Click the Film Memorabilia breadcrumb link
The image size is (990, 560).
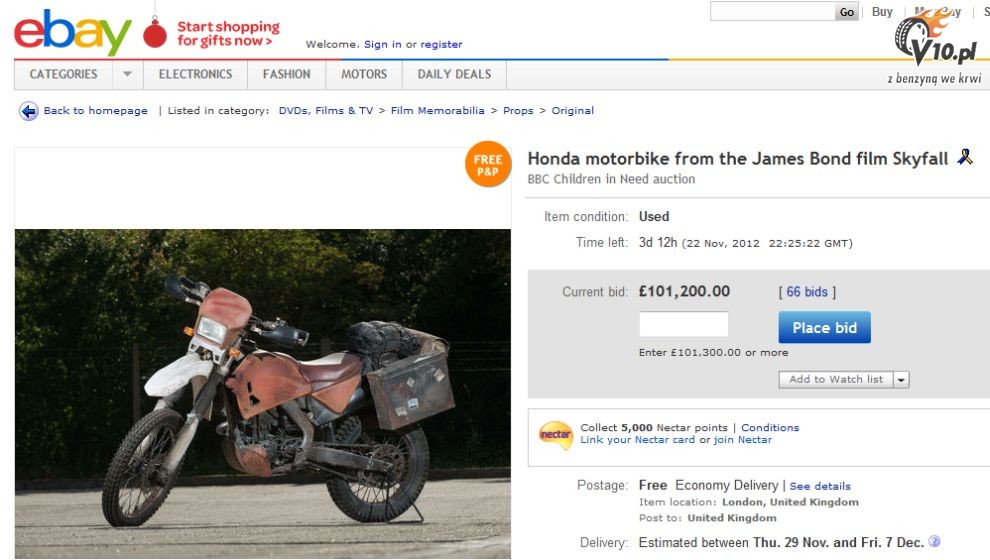[438, 110]
